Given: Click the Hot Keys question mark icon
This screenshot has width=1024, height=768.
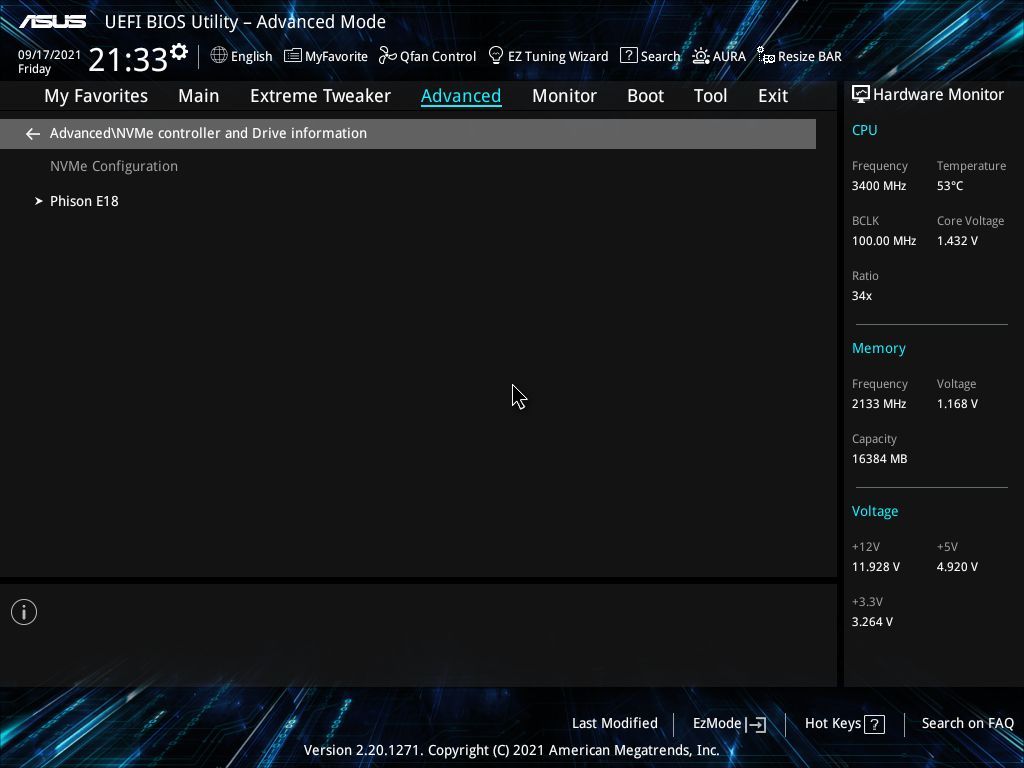Looking at the screenshot, I should 874,724.
